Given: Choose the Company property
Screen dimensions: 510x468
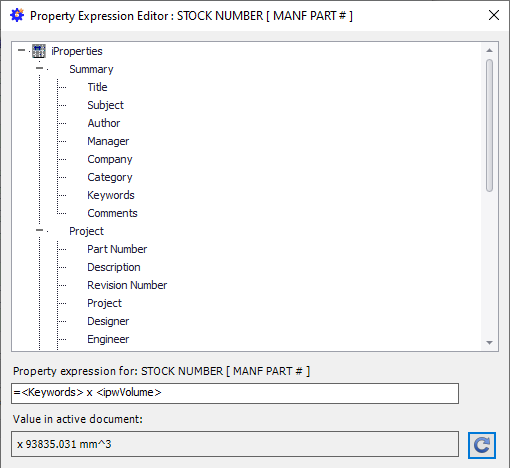Looking at the screenshot, I should (x=110, y=159).
